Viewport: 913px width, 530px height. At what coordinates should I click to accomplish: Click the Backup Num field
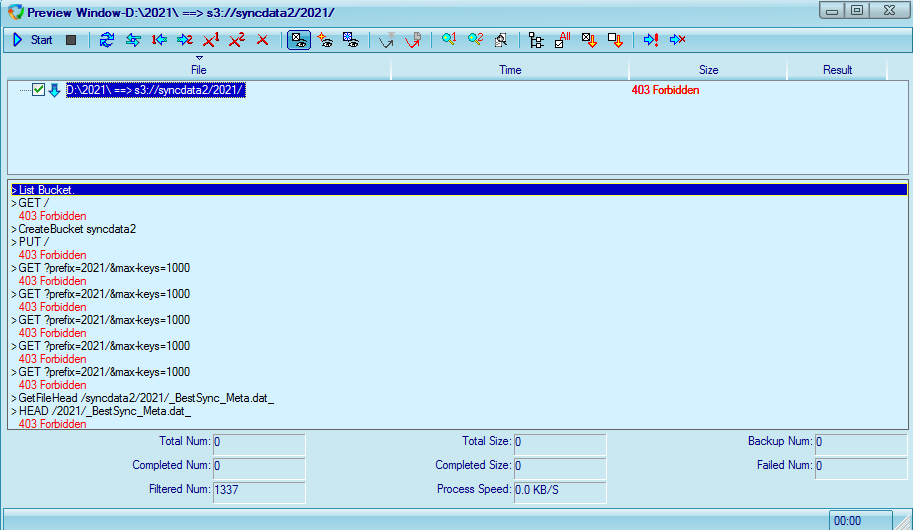[861, 444]
